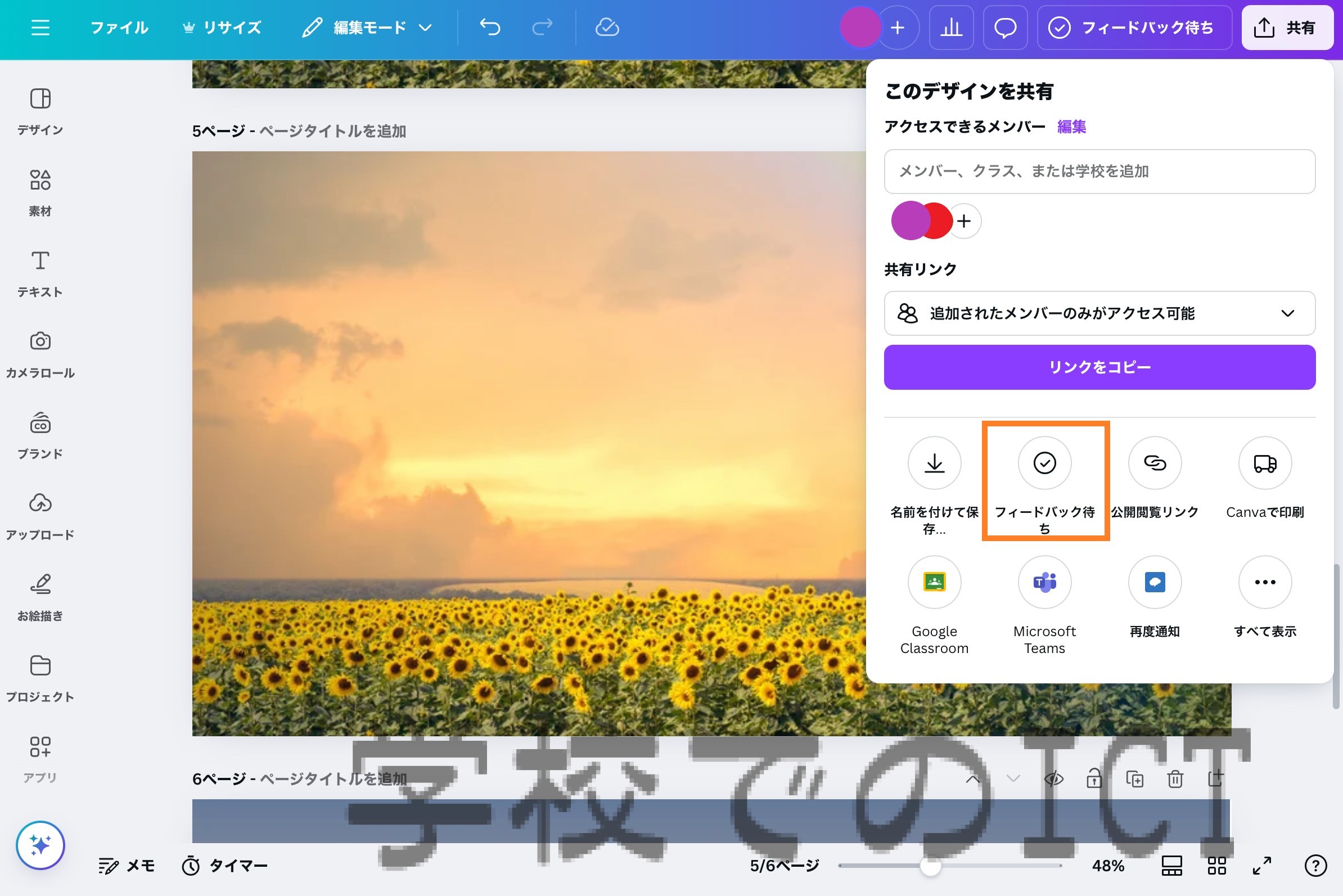Select the page 5 sunflower image
Image resolution: width=1343 pixels, height=896 pixels.
coord(529,443)
